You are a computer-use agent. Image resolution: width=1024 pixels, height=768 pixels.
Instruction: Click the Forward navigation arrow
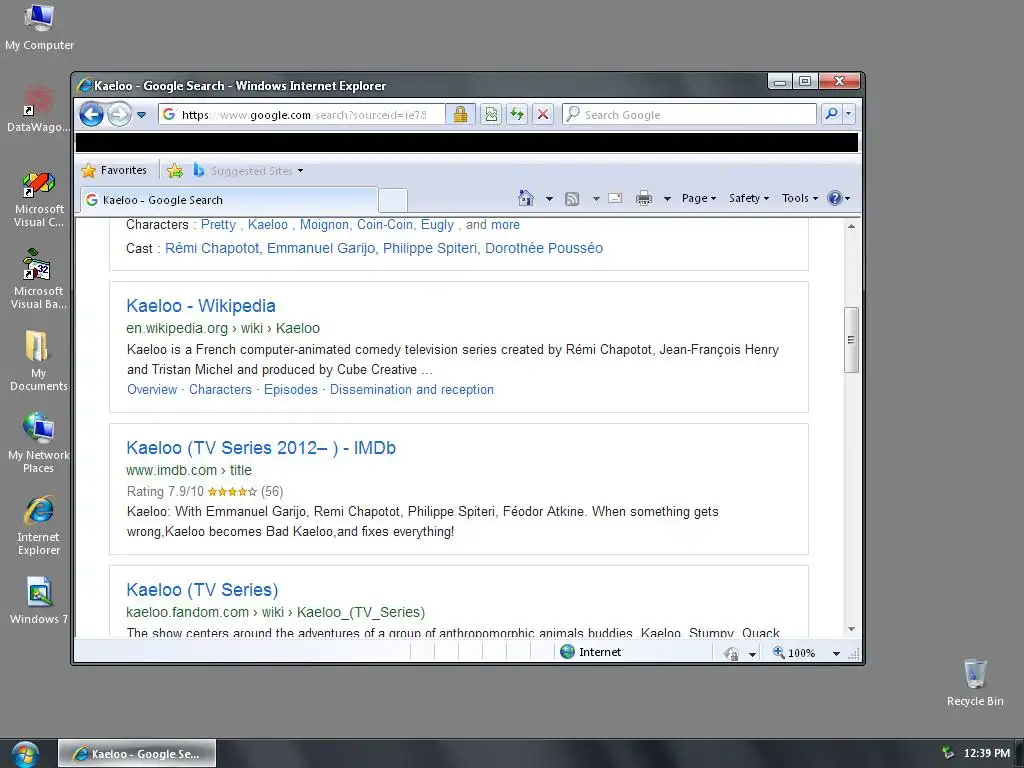(x=119, y=115)
